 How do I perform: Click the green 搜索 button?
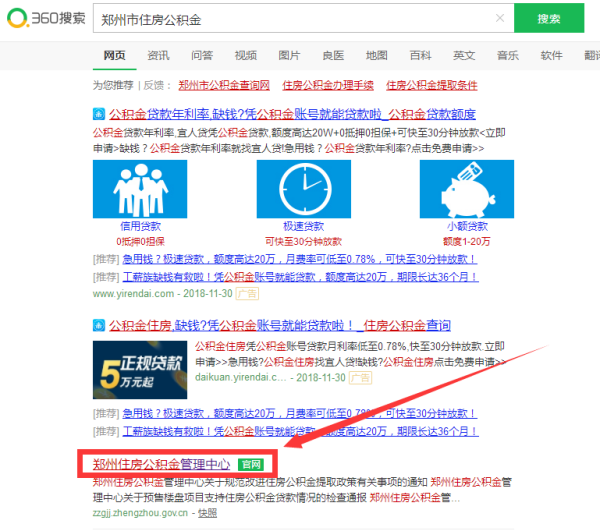click(549, 18)
